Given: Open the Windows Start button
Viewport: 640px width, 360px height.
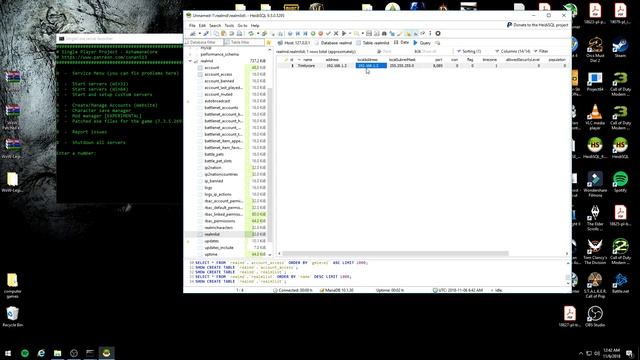Looking at the screenshot, I should click(8, 353).
